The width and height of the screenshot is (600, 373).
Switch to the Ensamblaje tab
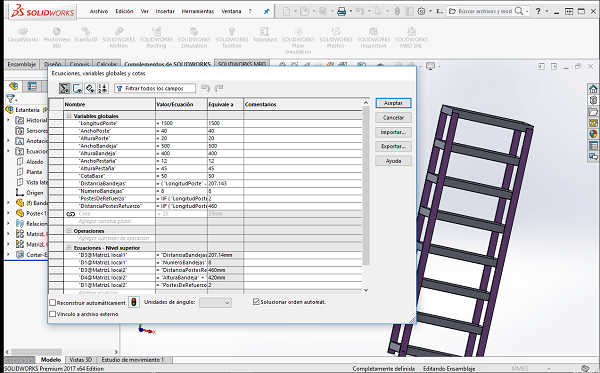click(21, 64)
